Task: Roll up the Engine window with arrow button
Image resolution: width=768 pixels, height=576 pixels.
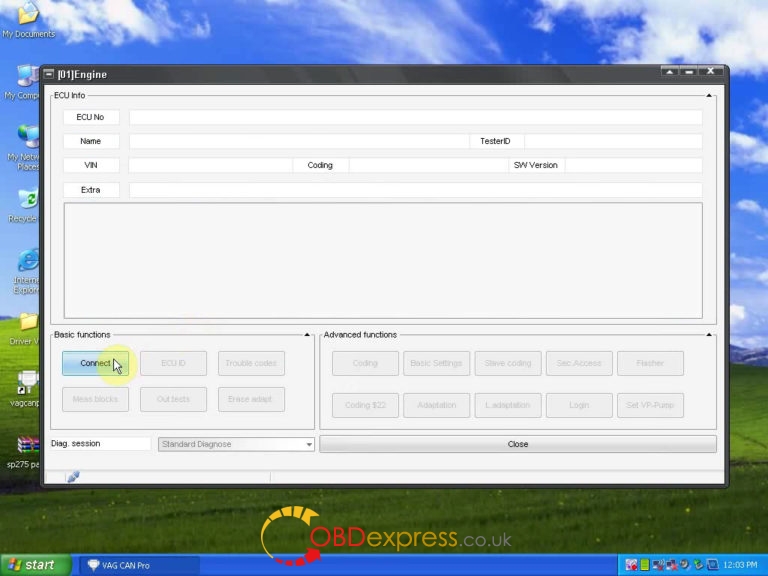Action: (672, 72)
